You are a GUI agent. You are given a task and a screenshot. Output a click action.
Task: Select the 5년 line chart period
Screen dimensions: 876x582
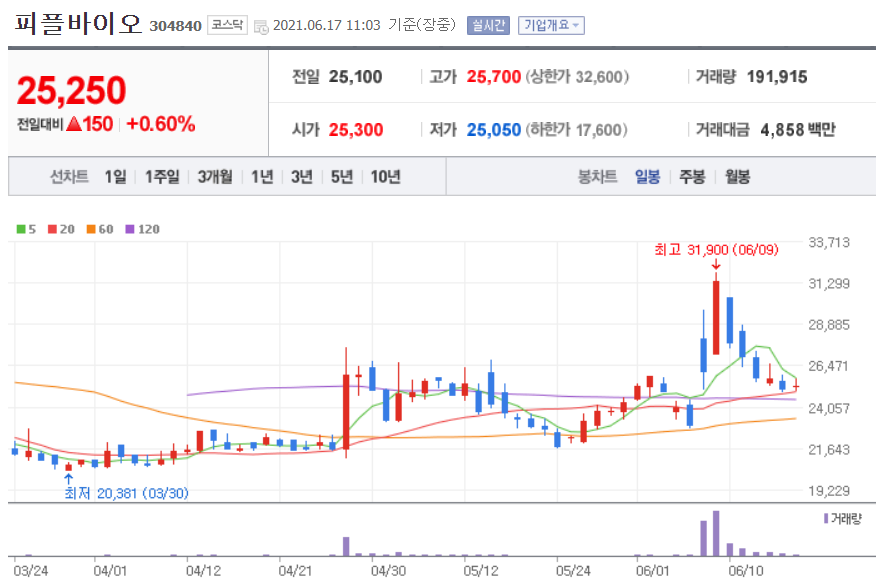342,177
